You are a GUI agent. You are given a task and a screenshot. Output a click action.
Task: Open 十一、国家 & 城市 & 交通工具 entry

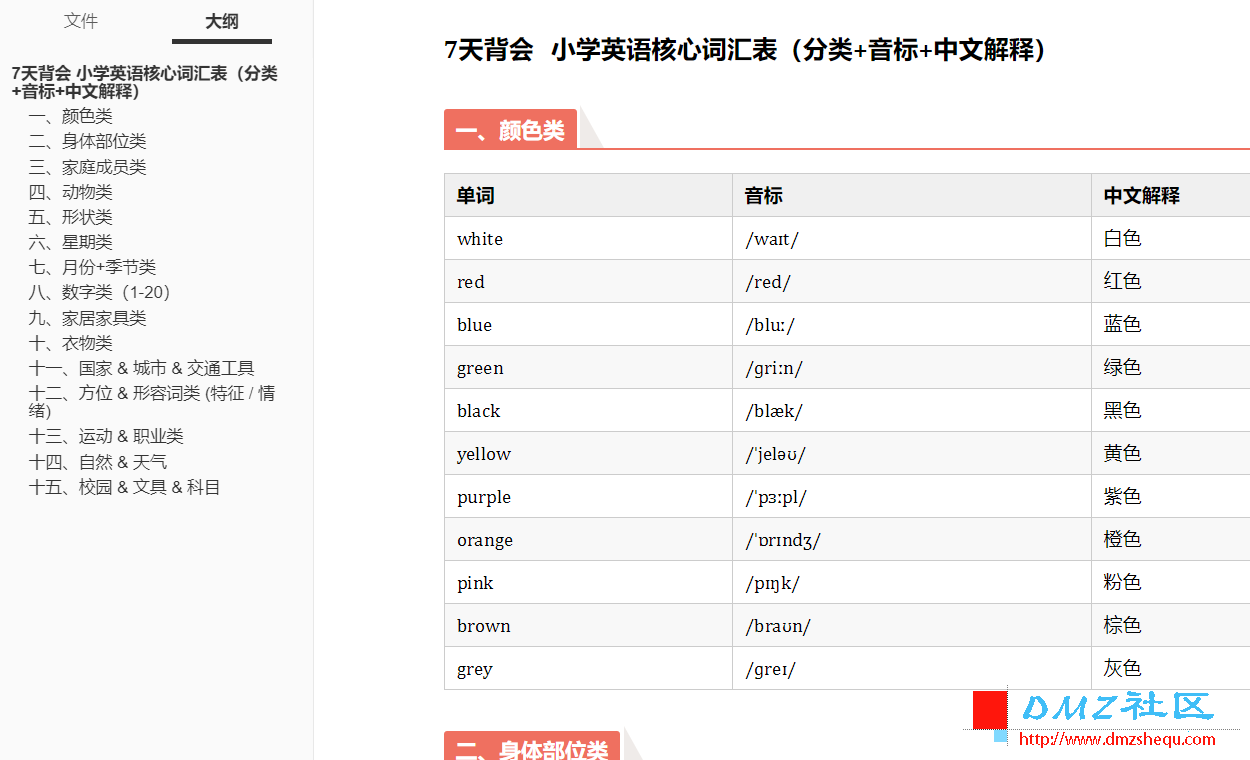[x=141, y=368]
